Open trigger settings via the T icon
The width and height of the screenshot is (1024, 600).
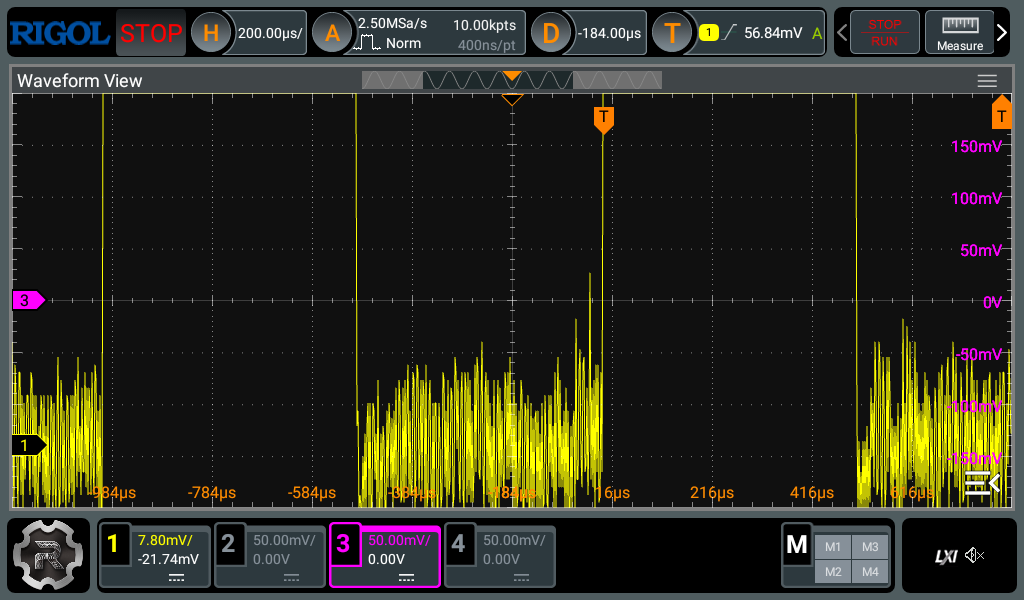point(671,32)
